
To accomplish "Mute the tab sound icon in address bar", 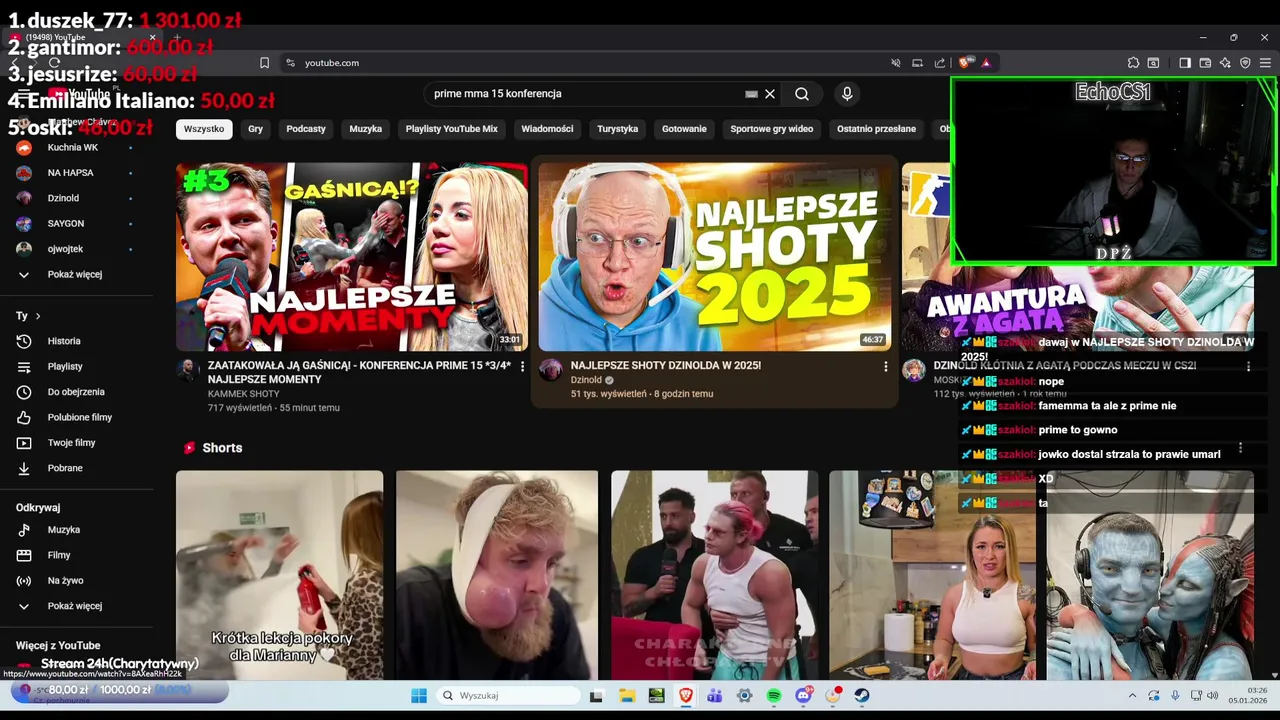I will 896,63.
